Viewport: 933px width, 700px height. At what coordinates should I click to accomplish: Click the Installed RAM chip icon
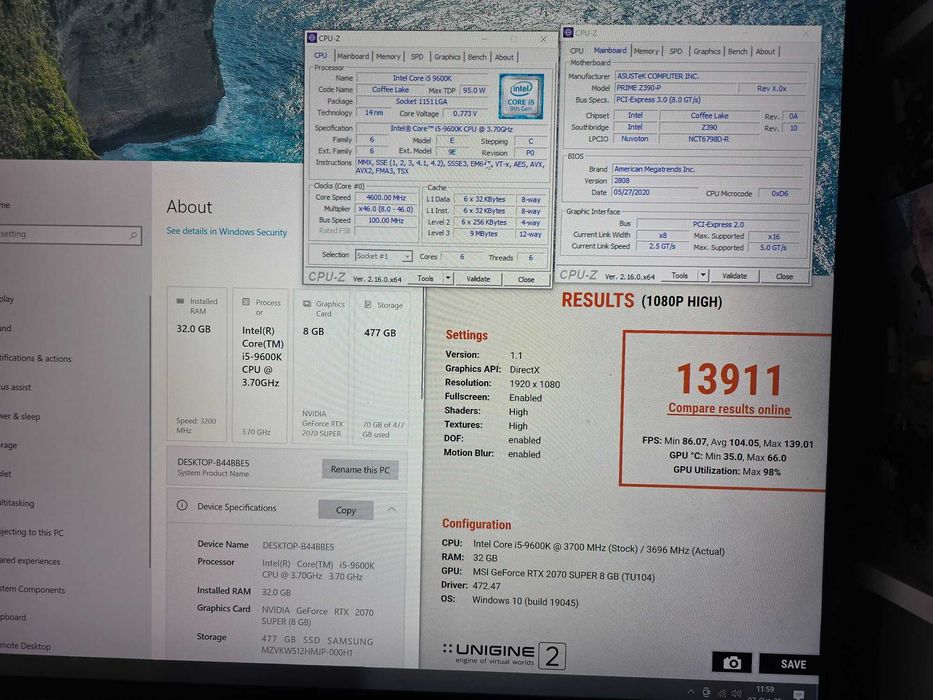(180, 301)
